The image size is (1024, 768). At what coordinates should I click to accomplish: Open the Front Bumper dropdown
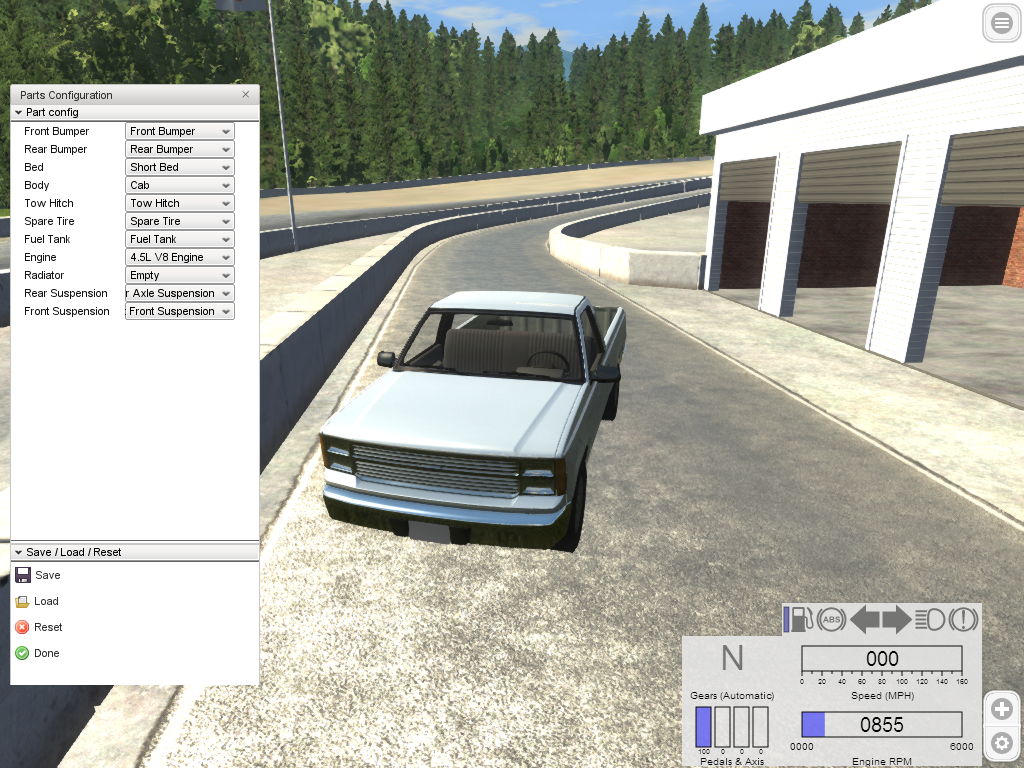pos(180,131)
